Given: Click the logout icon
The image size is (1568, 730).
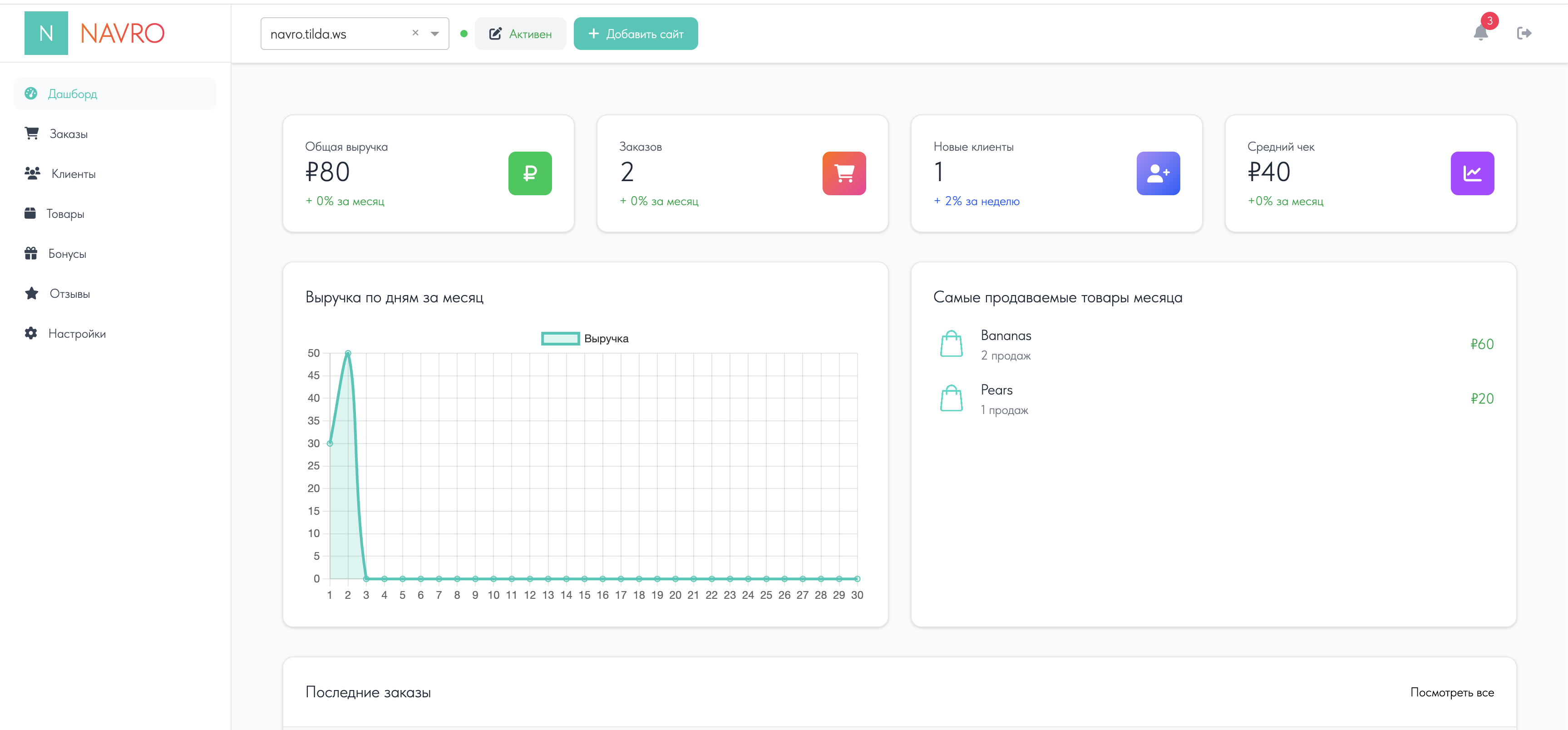Looking at the screenshot, I should pyautogui.click(x=1524, y=33).
